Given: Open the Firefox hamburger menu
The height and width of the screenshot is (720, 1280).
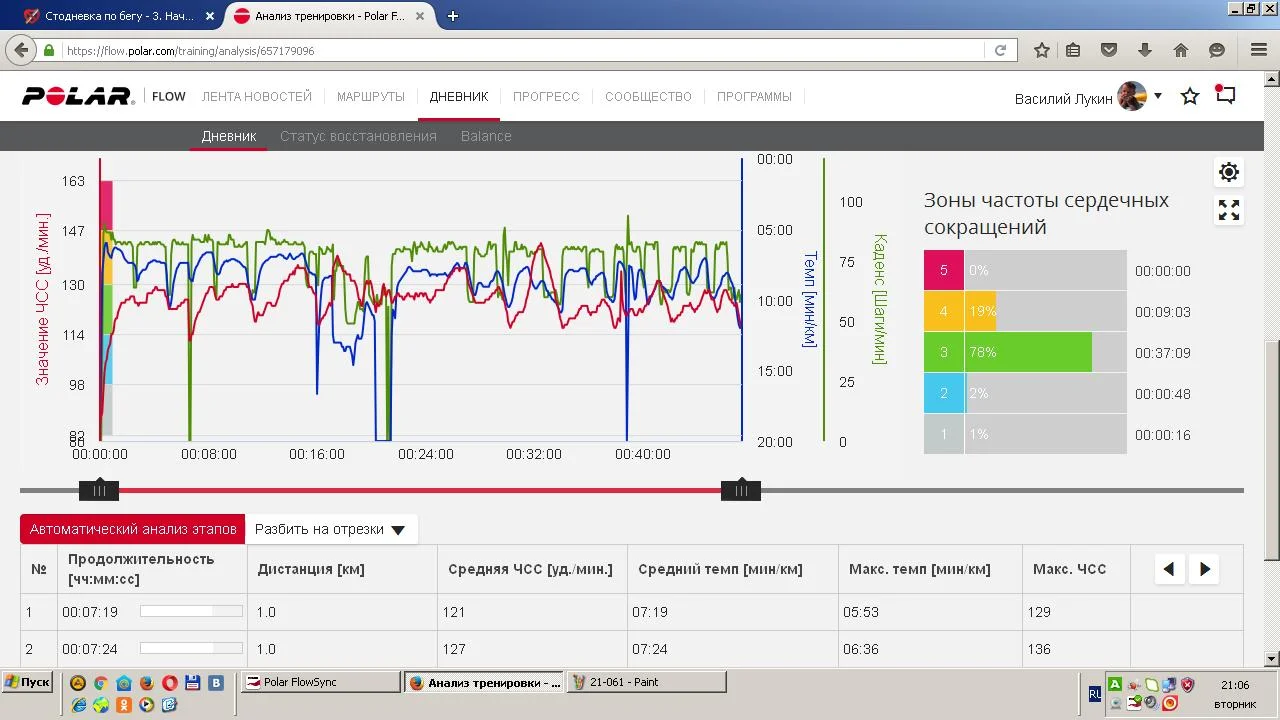Looking at the screenshot, I should [1259, 50].
